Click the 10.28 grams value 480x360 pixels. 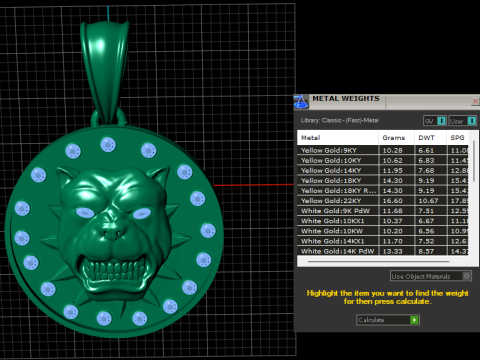click(x=393, y=150)
